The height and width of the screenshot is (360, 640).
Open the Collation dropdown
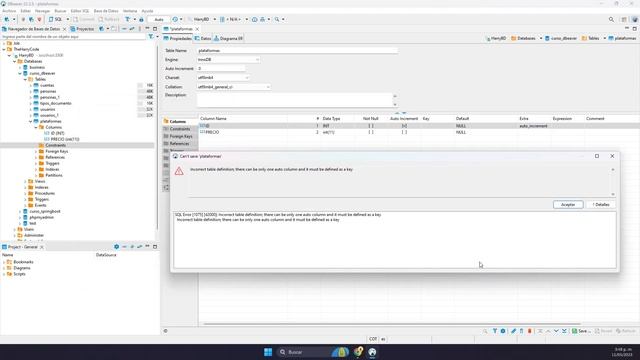(x=233, y=87)
